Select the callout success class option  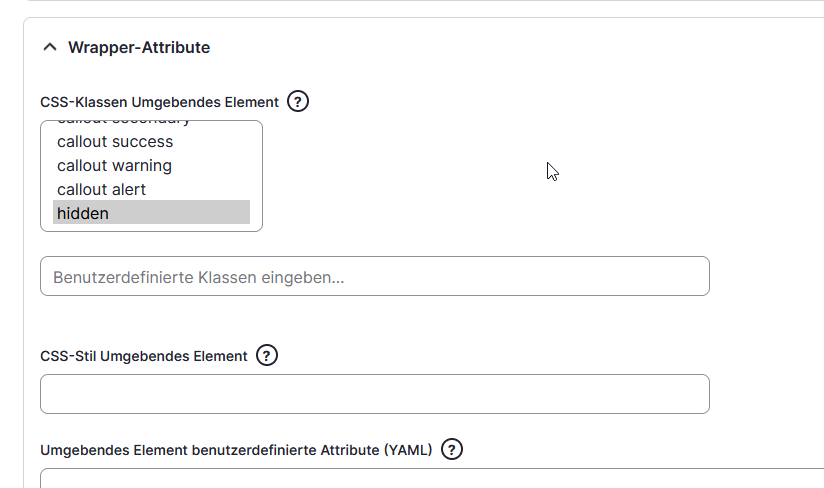click(x=115, y=142)
